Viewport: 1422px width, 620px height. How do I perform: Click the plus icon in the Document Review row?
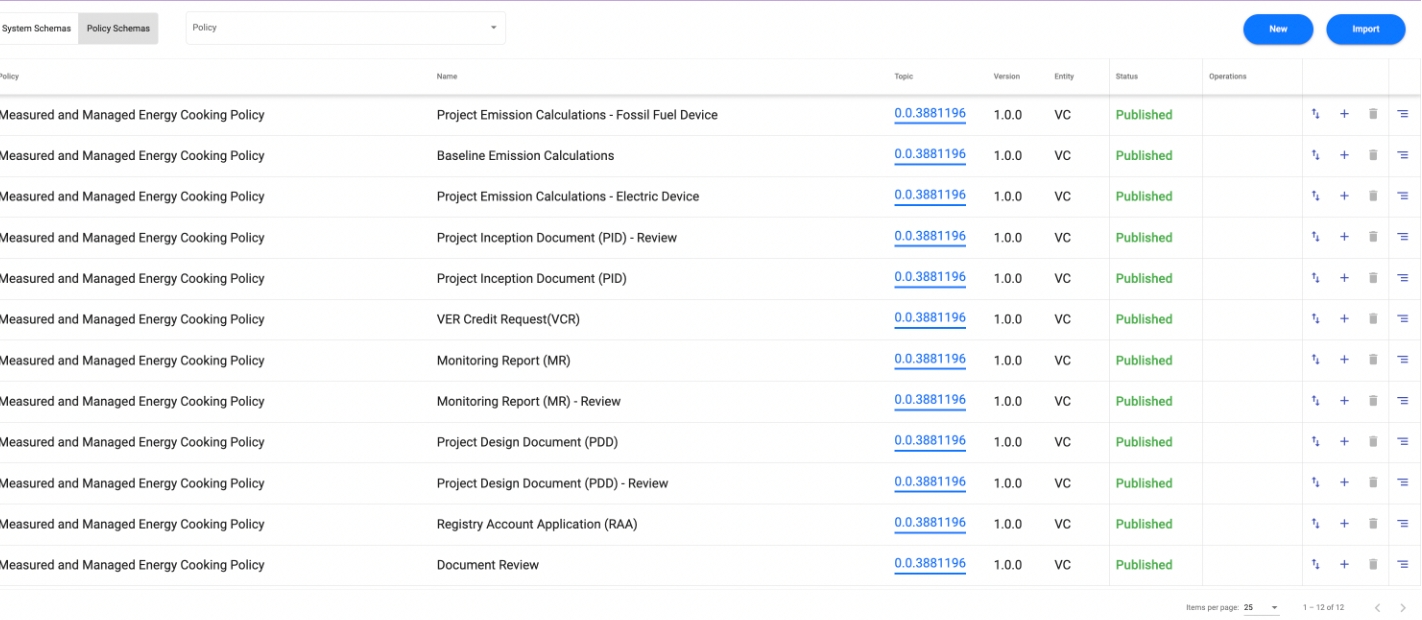1344,565
